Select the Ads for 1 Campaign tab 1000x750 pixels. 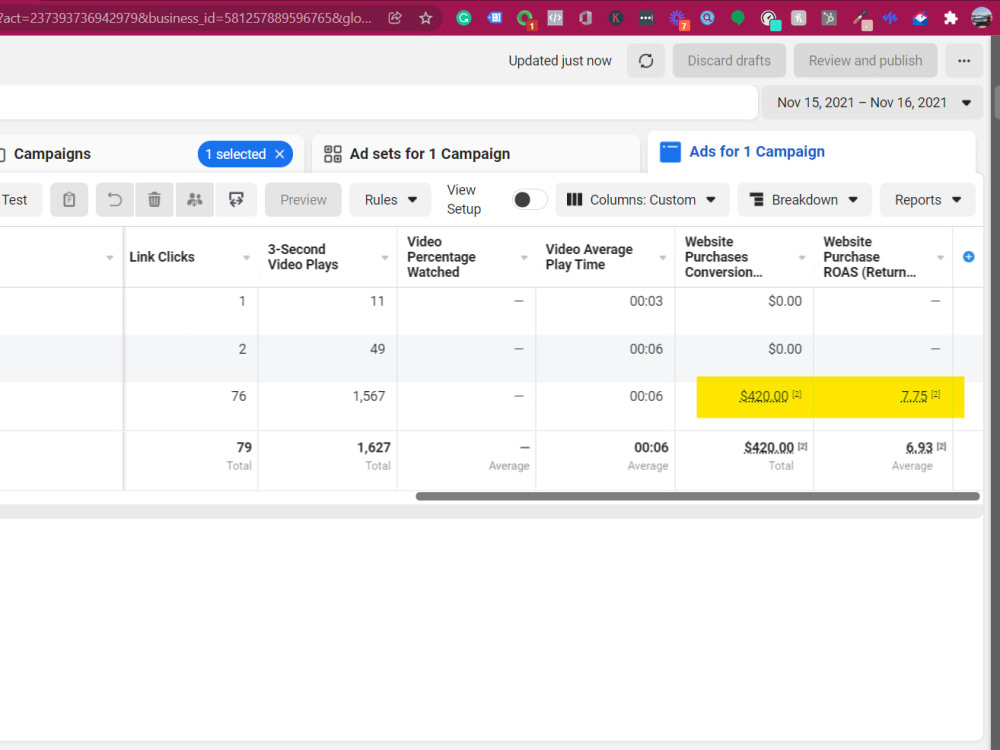coord(811,152)
